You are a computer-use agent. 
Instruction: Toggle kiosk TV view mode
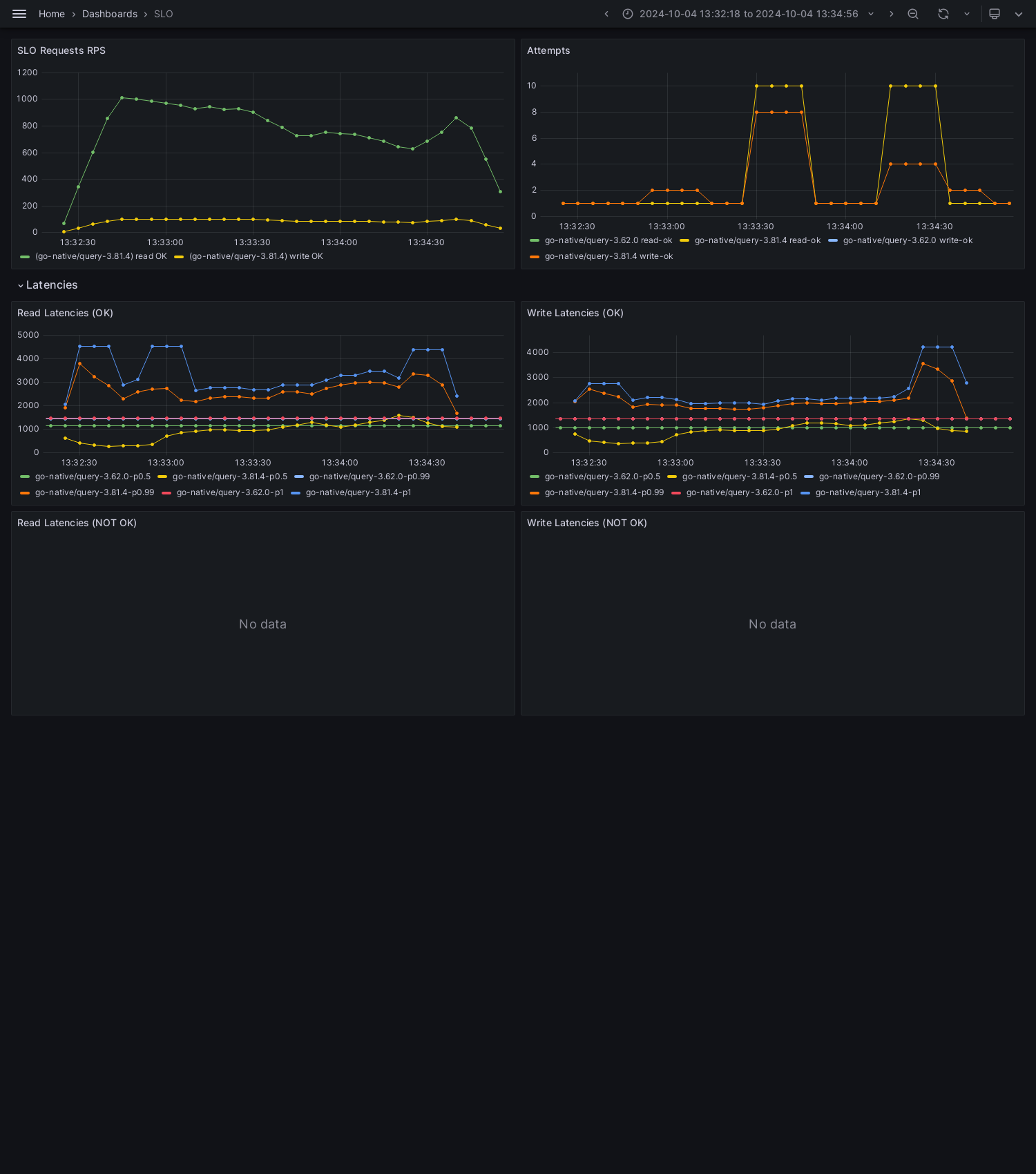[x=995, y=14]
